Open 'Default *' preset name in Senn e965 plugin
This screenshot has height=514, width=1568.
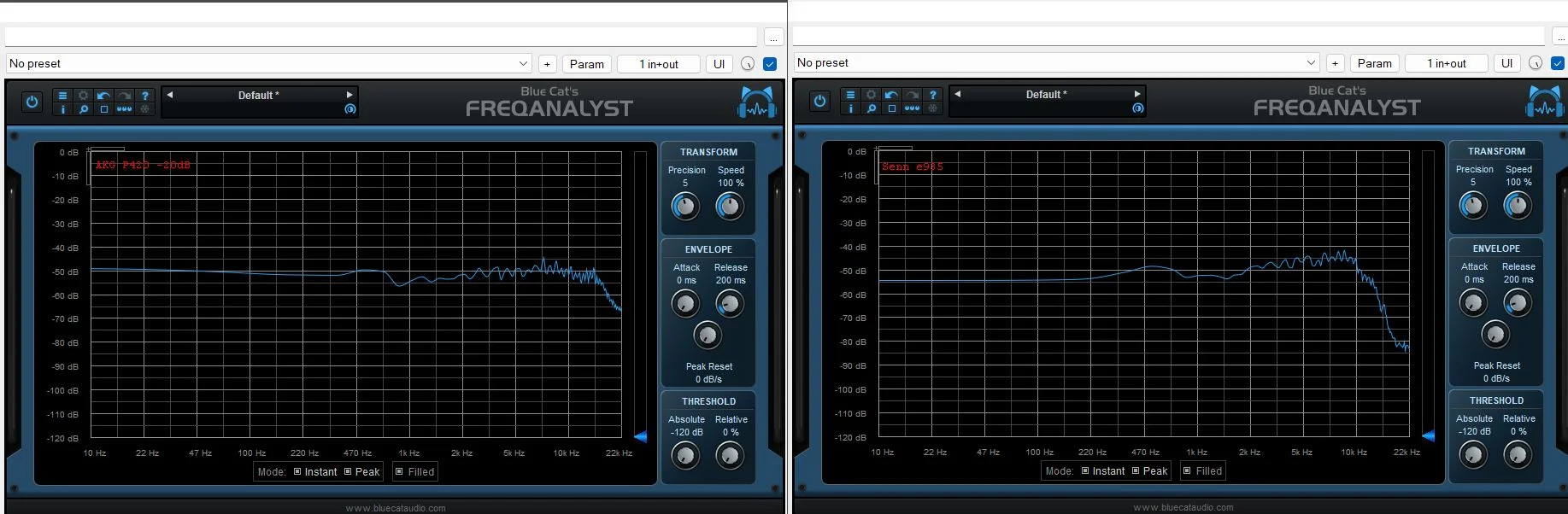(x=1047, y=95)
